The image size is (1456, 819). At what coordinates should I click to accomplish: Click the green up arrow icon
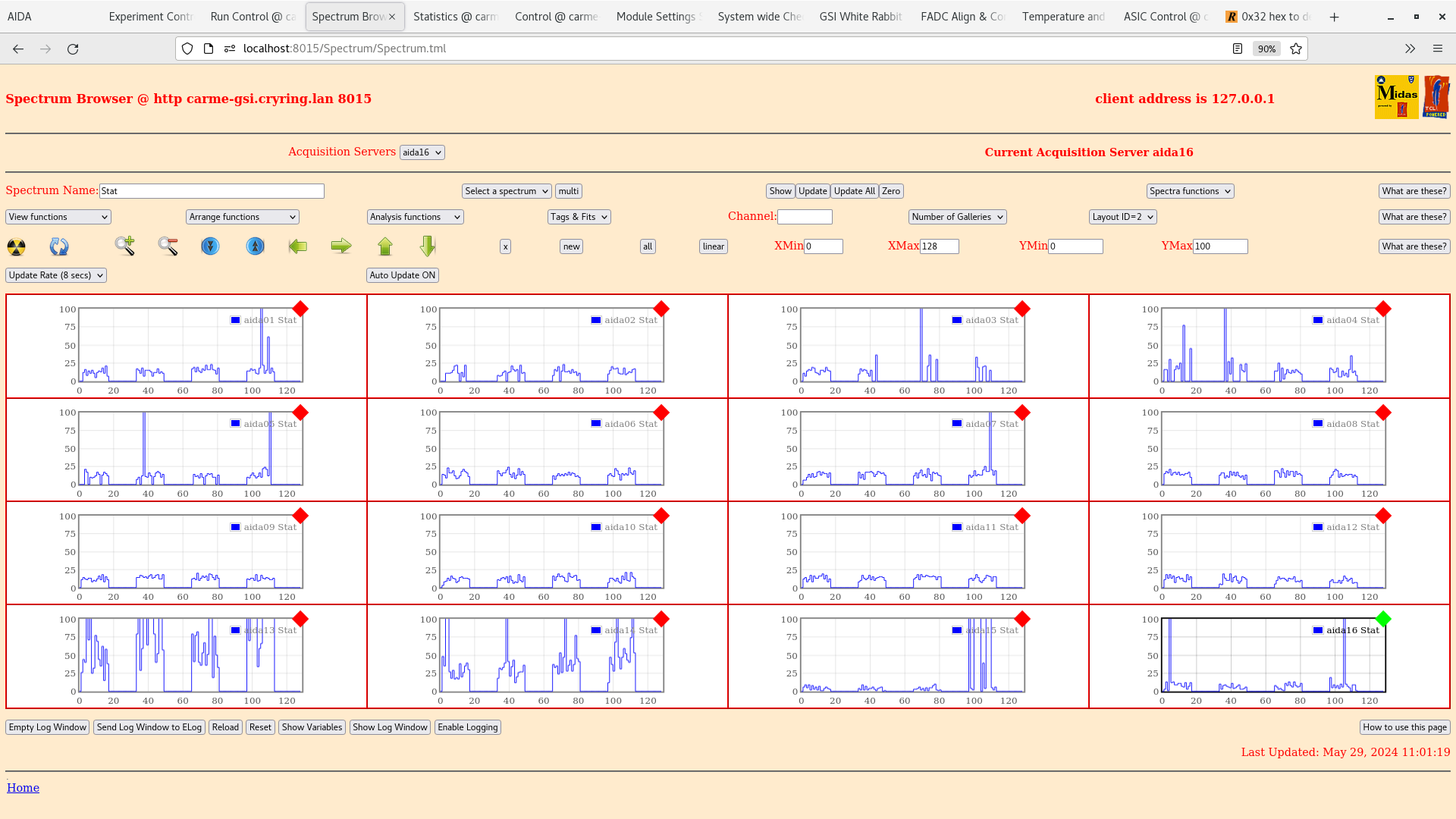coord(385,246)
